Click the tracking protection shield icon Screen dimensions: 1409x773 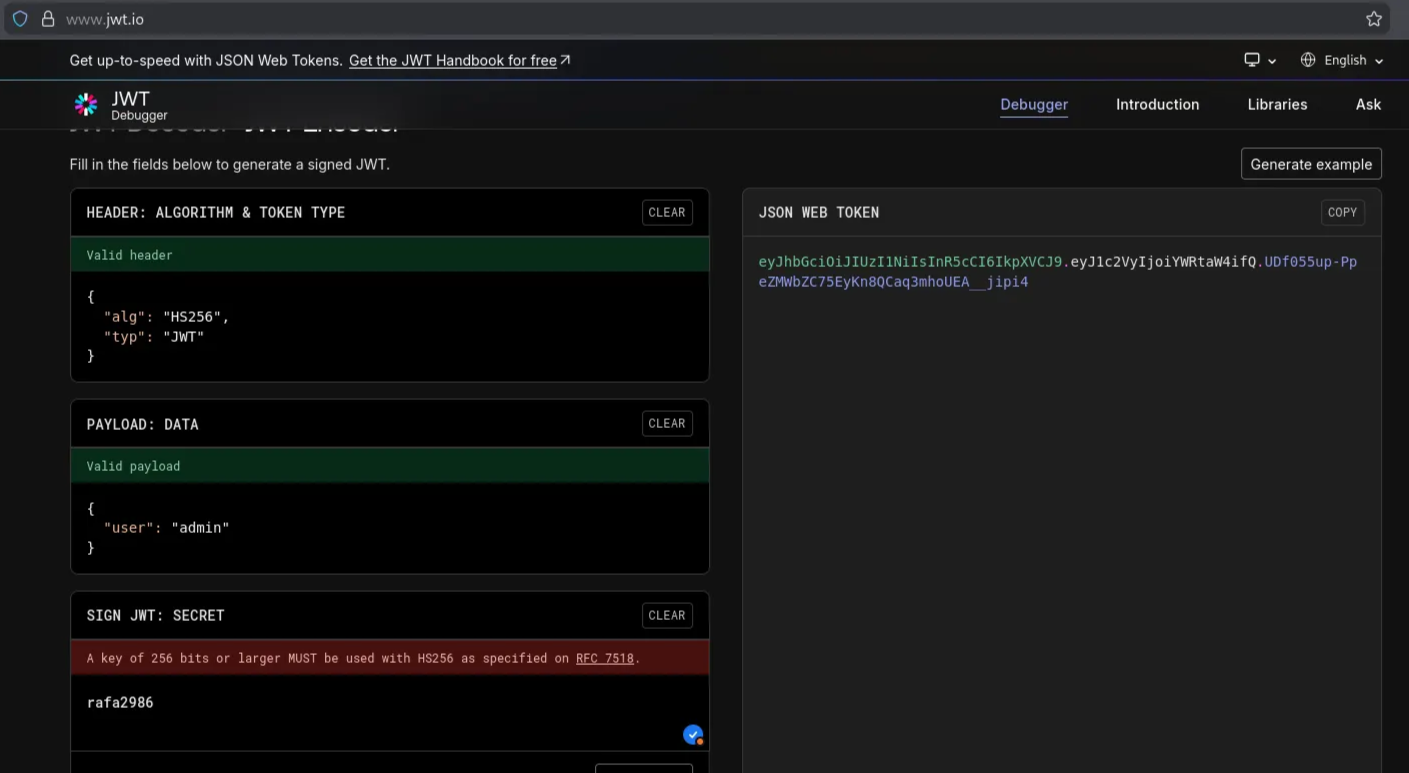(x=20, y=19)
